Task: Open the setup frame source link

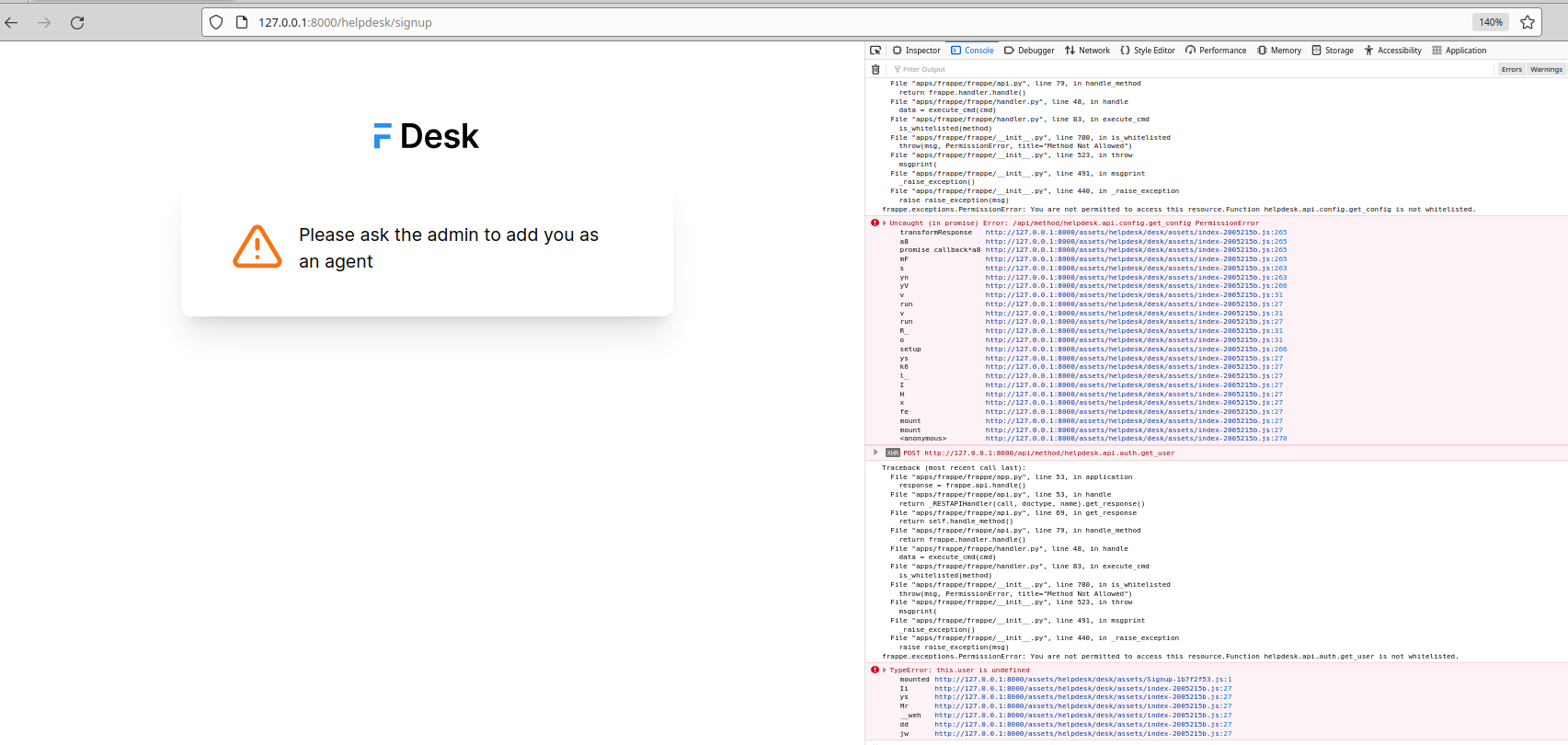Action: tap(1136, 350)
